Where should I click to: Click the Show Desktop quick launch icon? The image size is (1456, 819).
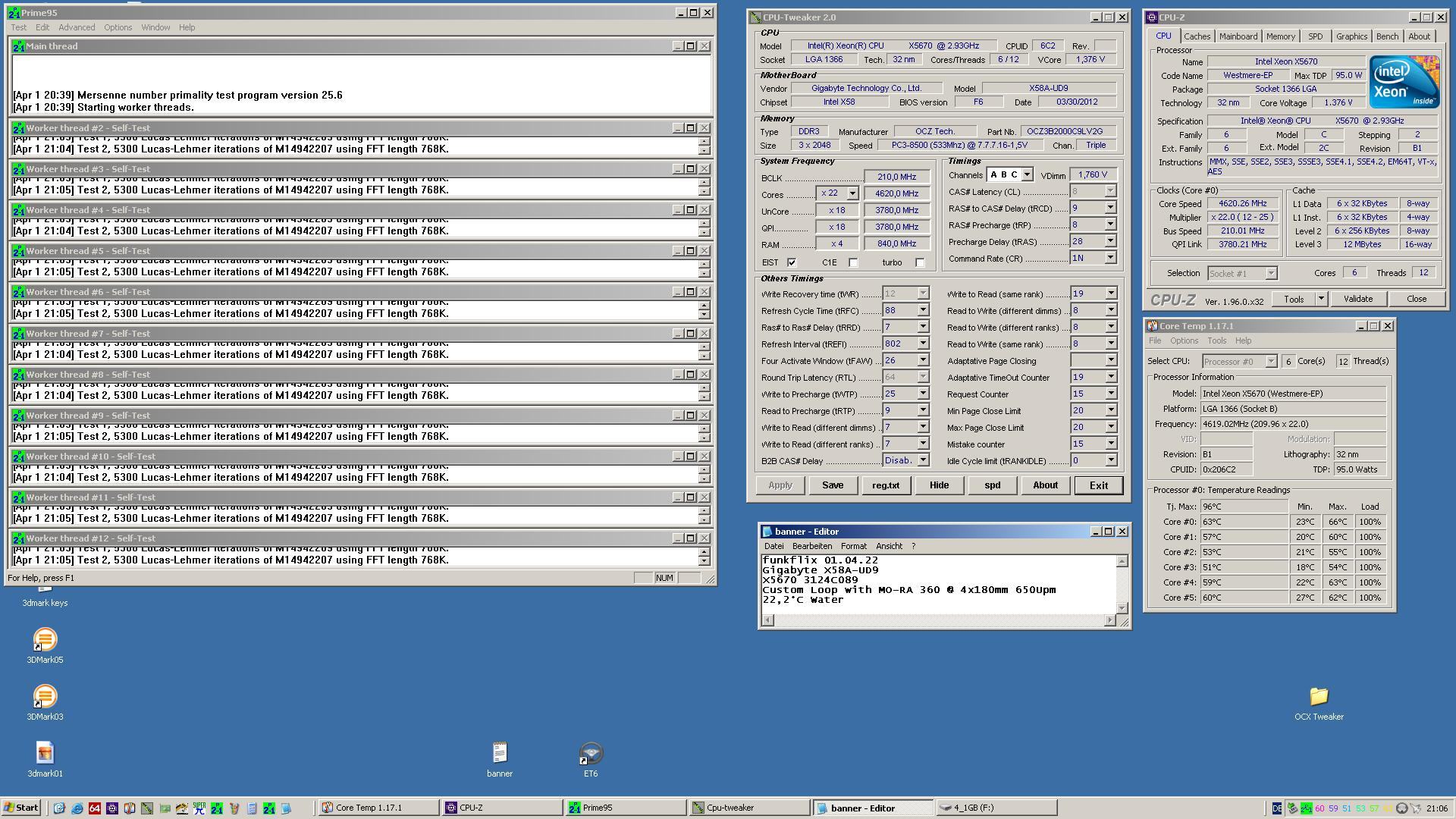pyautogui.click(x=59, y=808)
